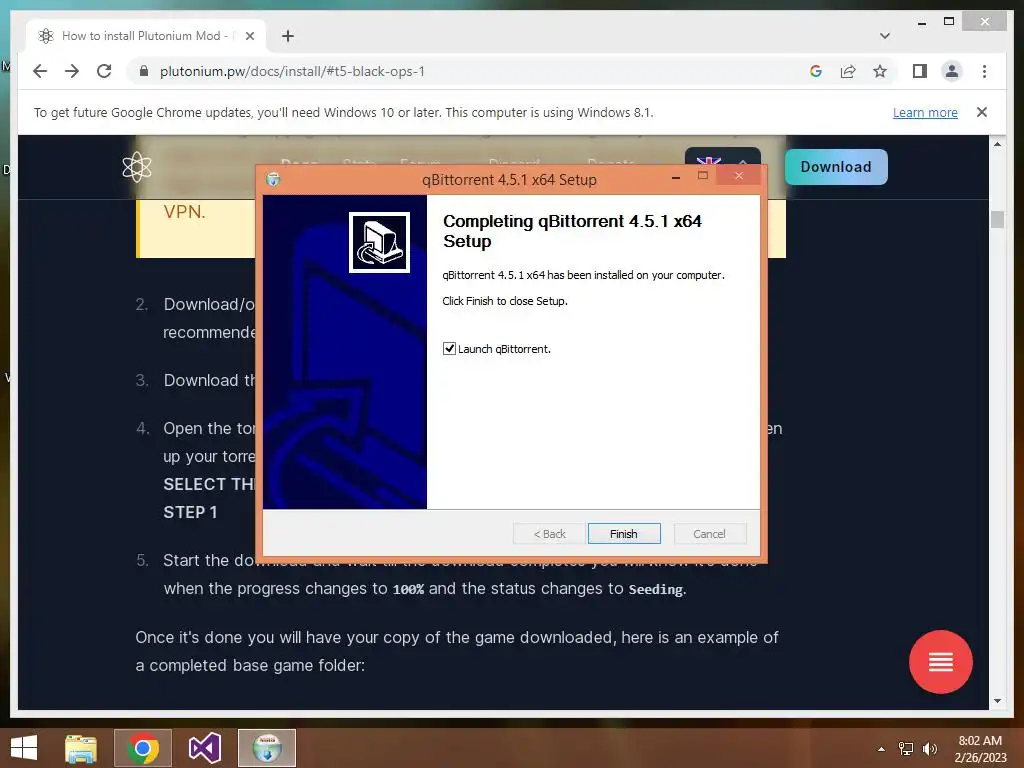Viewport: 1024px width, 768px height.
Task: Click the Google search icon in address bar
Action: click(816, 71)
